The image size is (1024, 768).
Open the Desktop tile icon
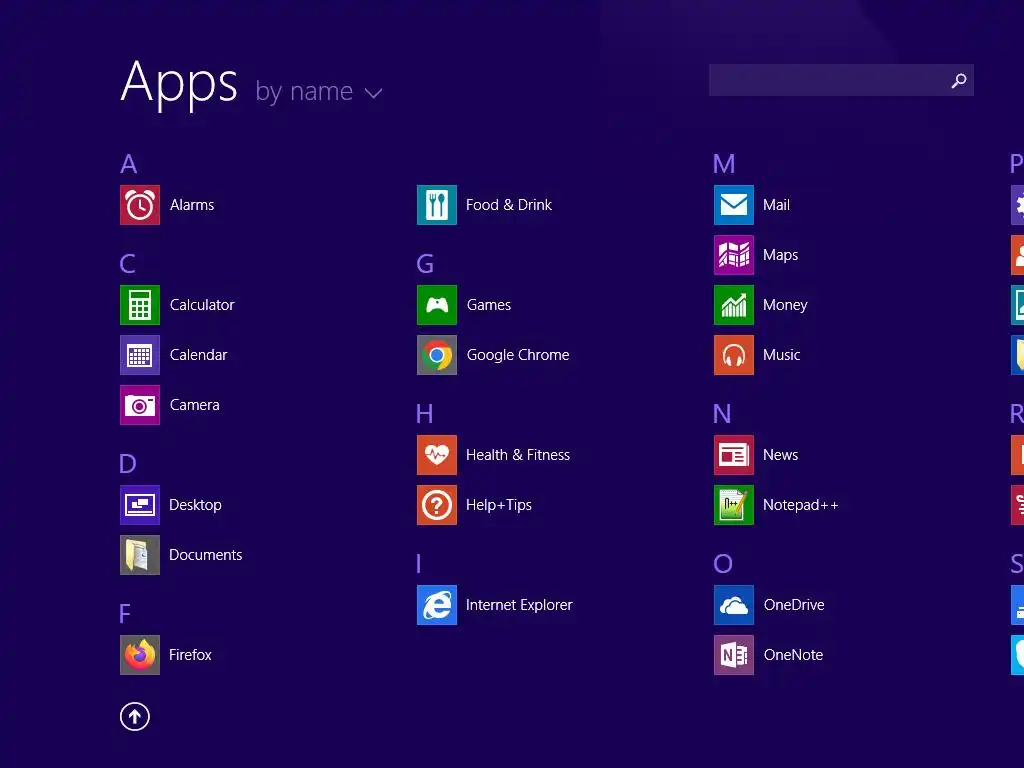(x=140, y=505)
